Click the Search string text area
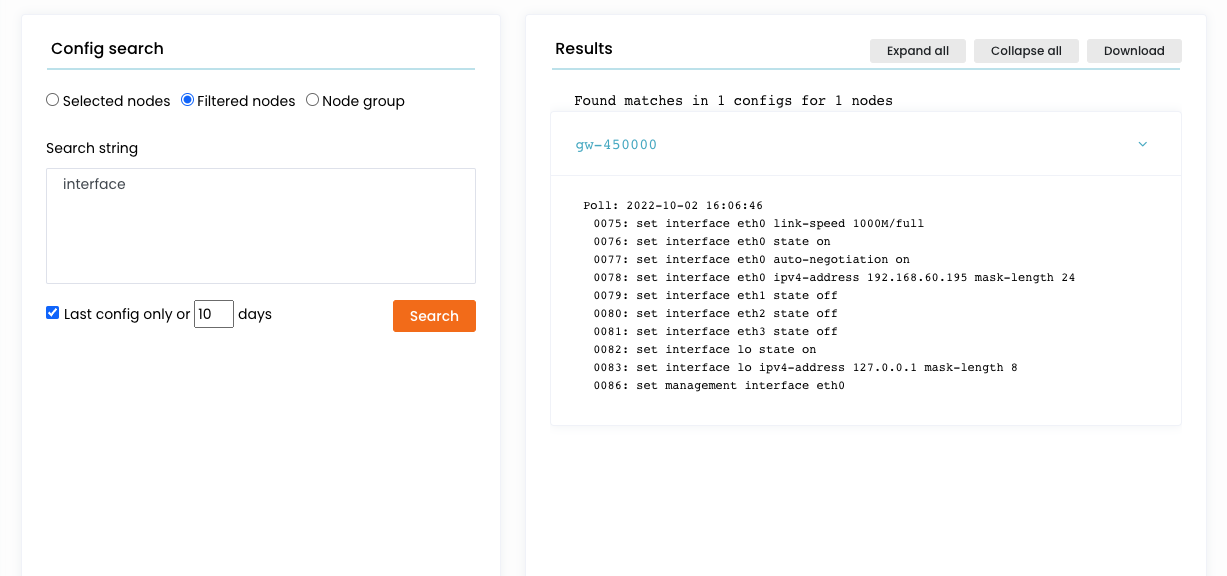Viewport: 1227px width, 576px height. pyautogui.click(x=260, y=225)
